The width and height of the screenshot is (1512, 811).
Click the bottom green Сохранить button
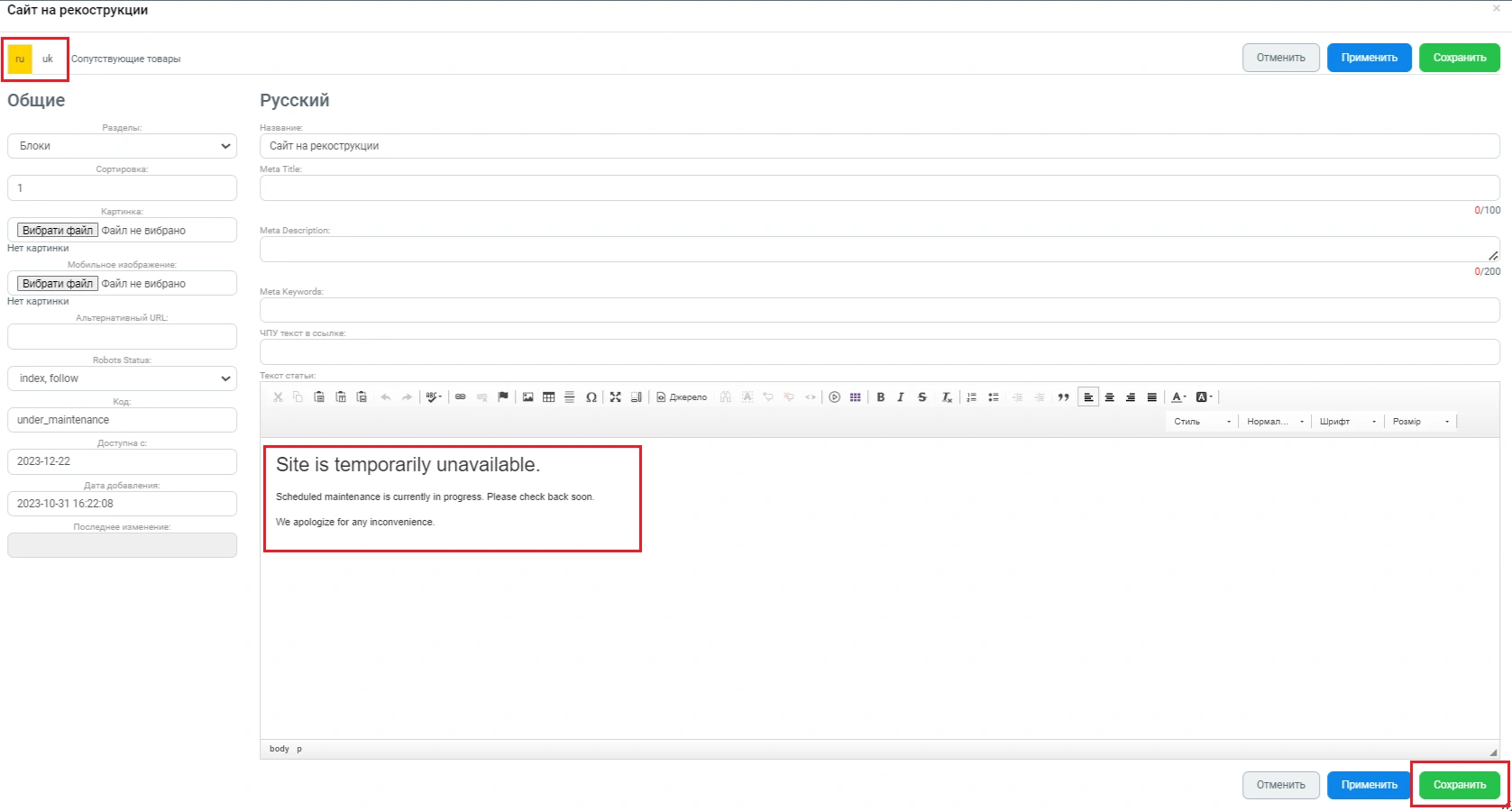[1459, 785]
